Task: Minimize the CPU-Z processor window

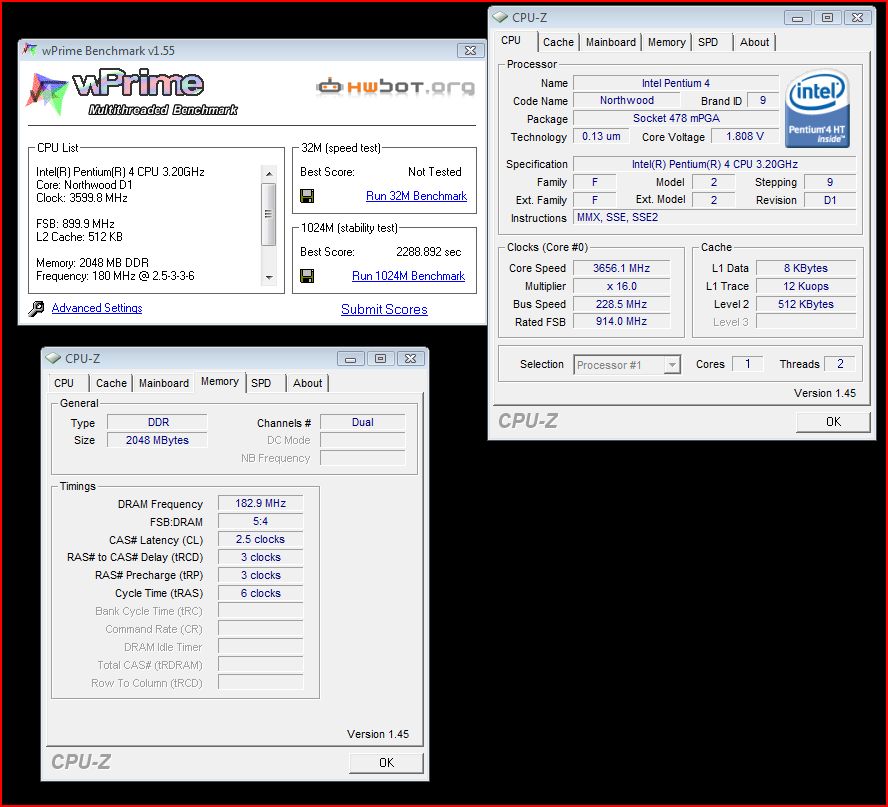Action: 797,18
